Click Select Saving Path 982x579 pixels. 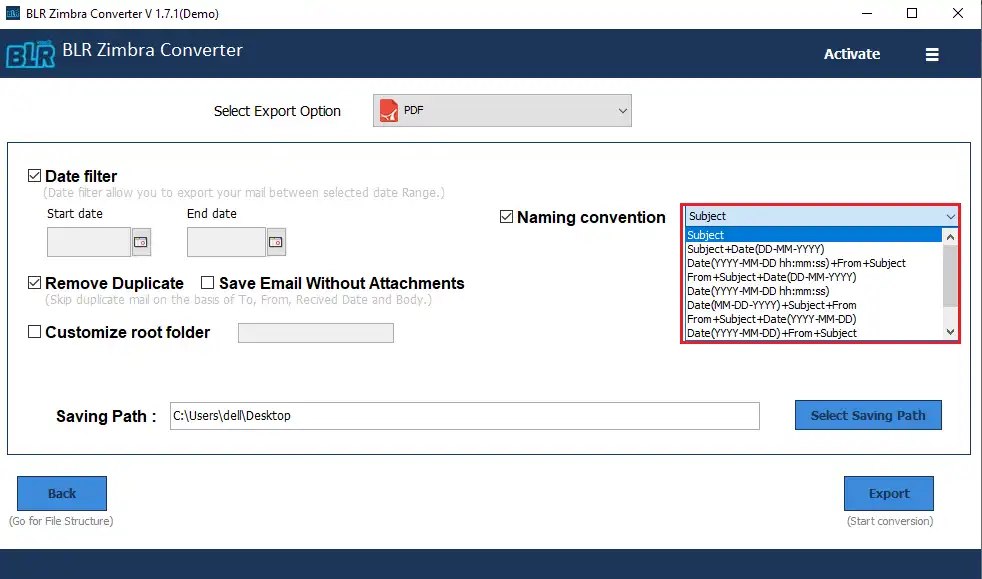click(867, 415)
